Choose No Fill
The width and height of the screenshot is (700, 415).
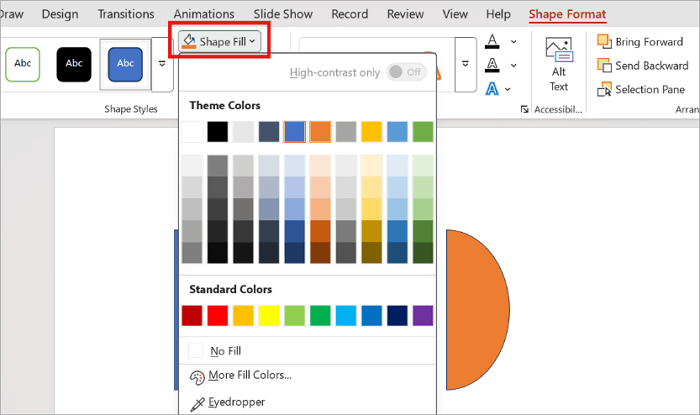(307, 351)
